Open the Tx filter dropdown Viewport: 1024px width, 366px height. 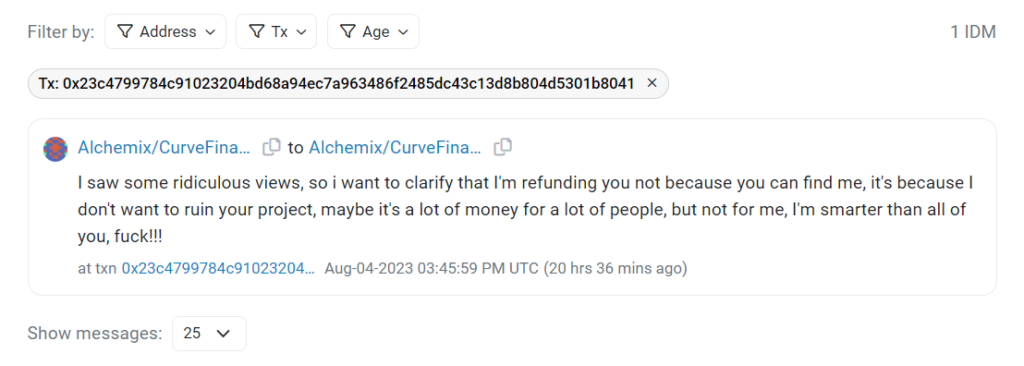click(x=276, y=31)
